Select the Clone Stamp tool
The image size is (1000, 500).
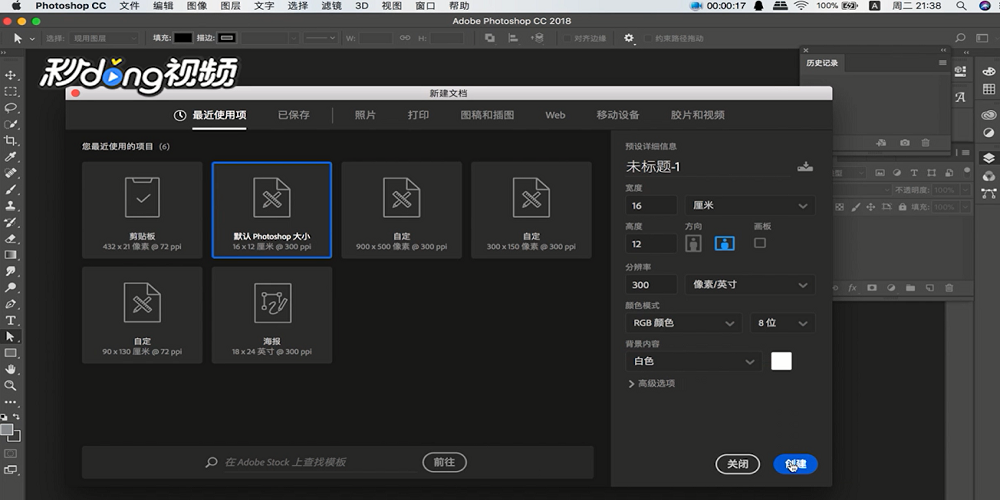[10, 205]
